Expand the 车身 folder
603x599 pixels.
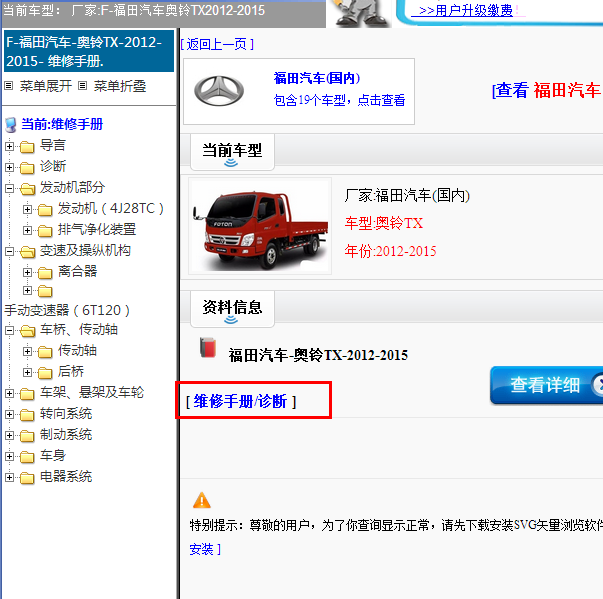(x=9, y=456)
